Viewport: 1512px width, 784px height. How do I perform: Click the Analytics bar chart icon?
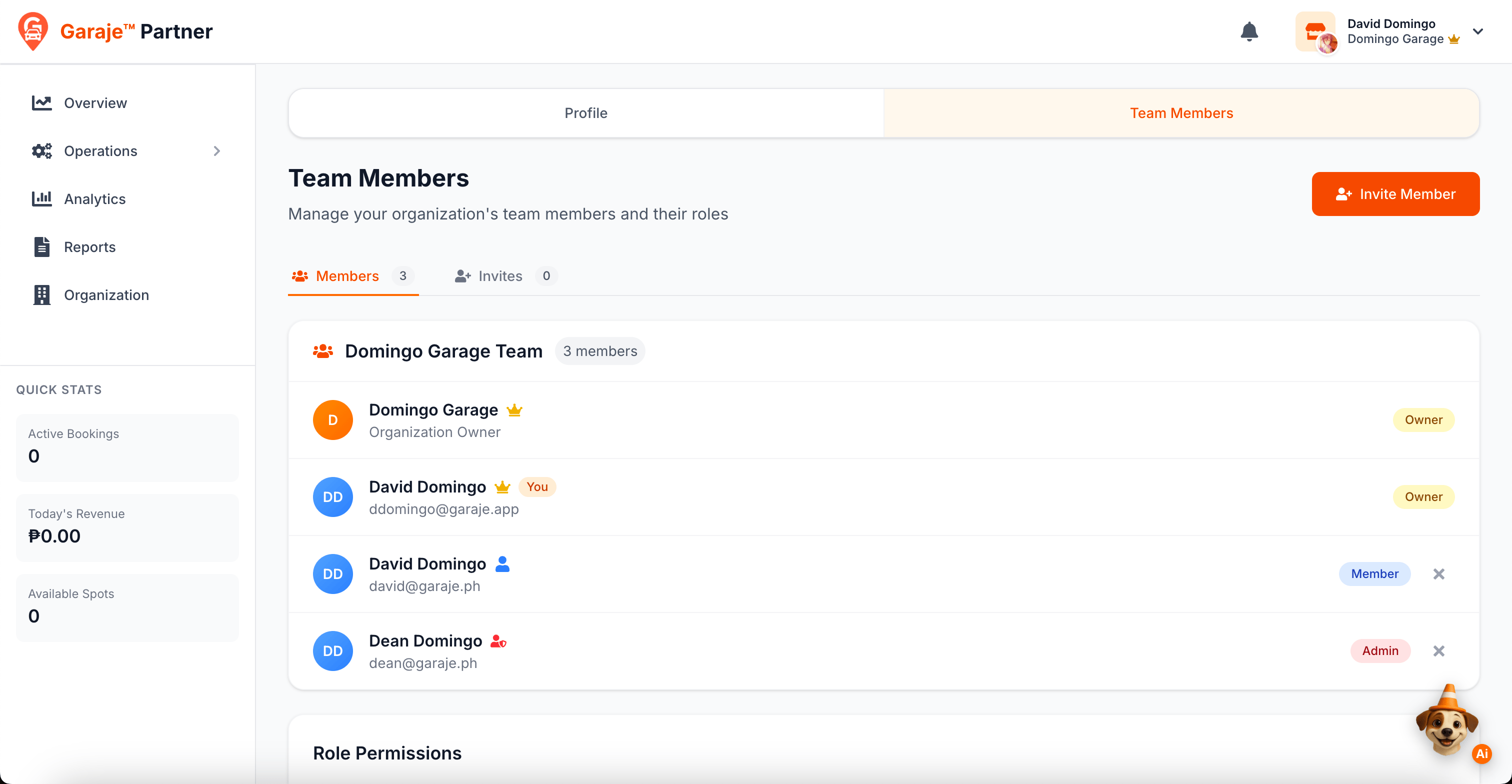[x=41, y=199]
